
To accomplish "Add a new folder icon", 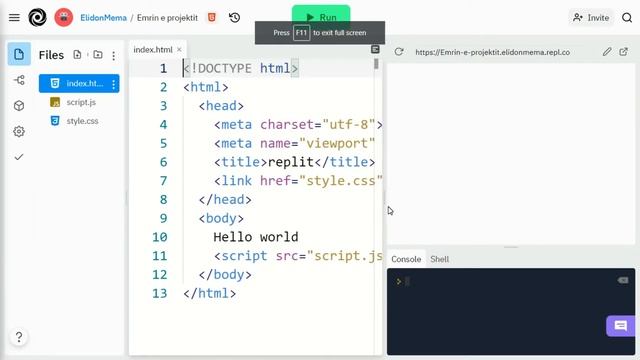I will coord(98,55).
